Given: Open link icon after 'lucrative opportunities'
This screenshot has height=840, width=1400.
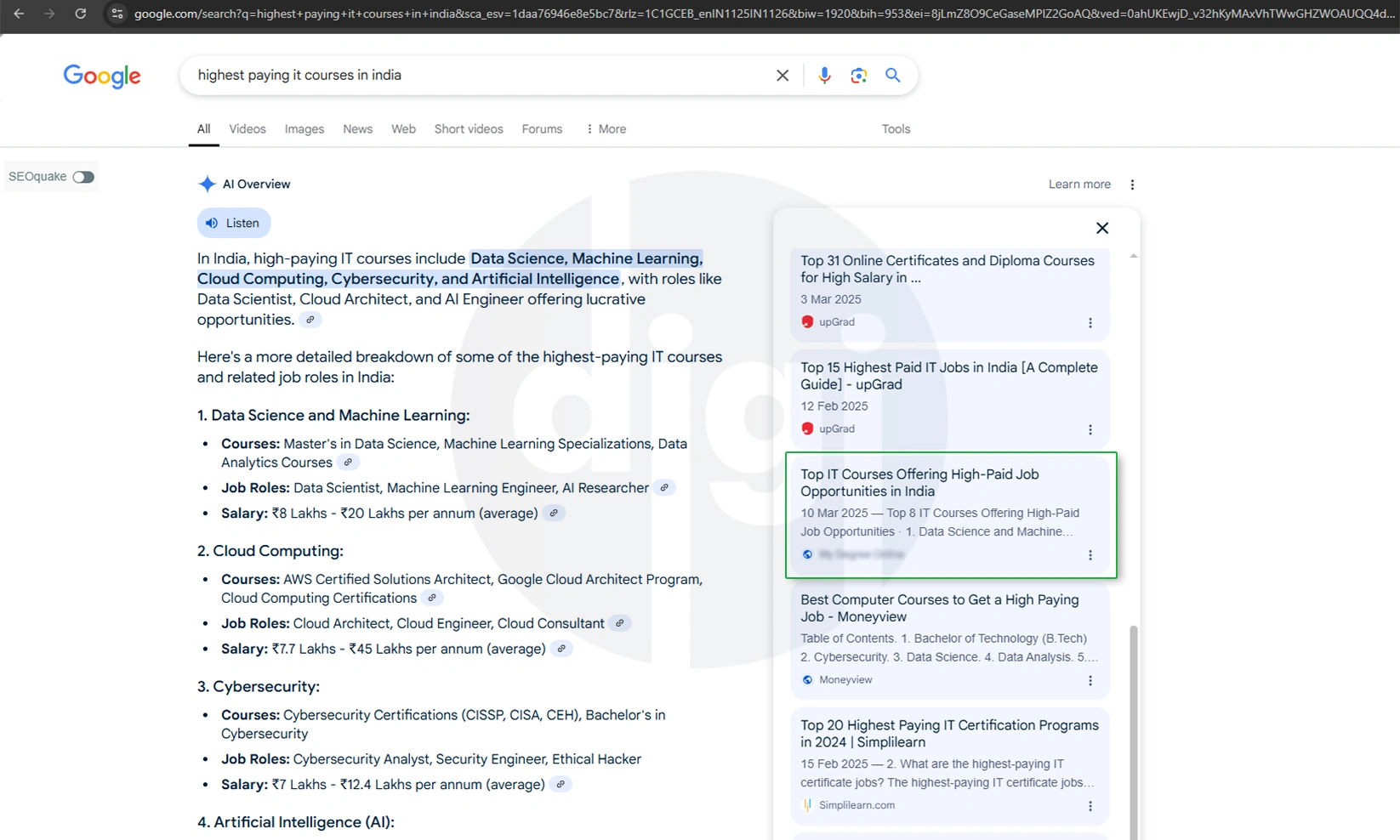Looking at the screenshot, I should [310, 320].
